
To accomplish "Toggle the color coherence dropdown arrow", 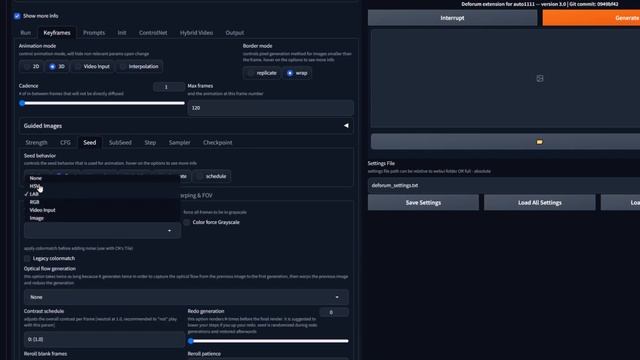I will [169, 231].
